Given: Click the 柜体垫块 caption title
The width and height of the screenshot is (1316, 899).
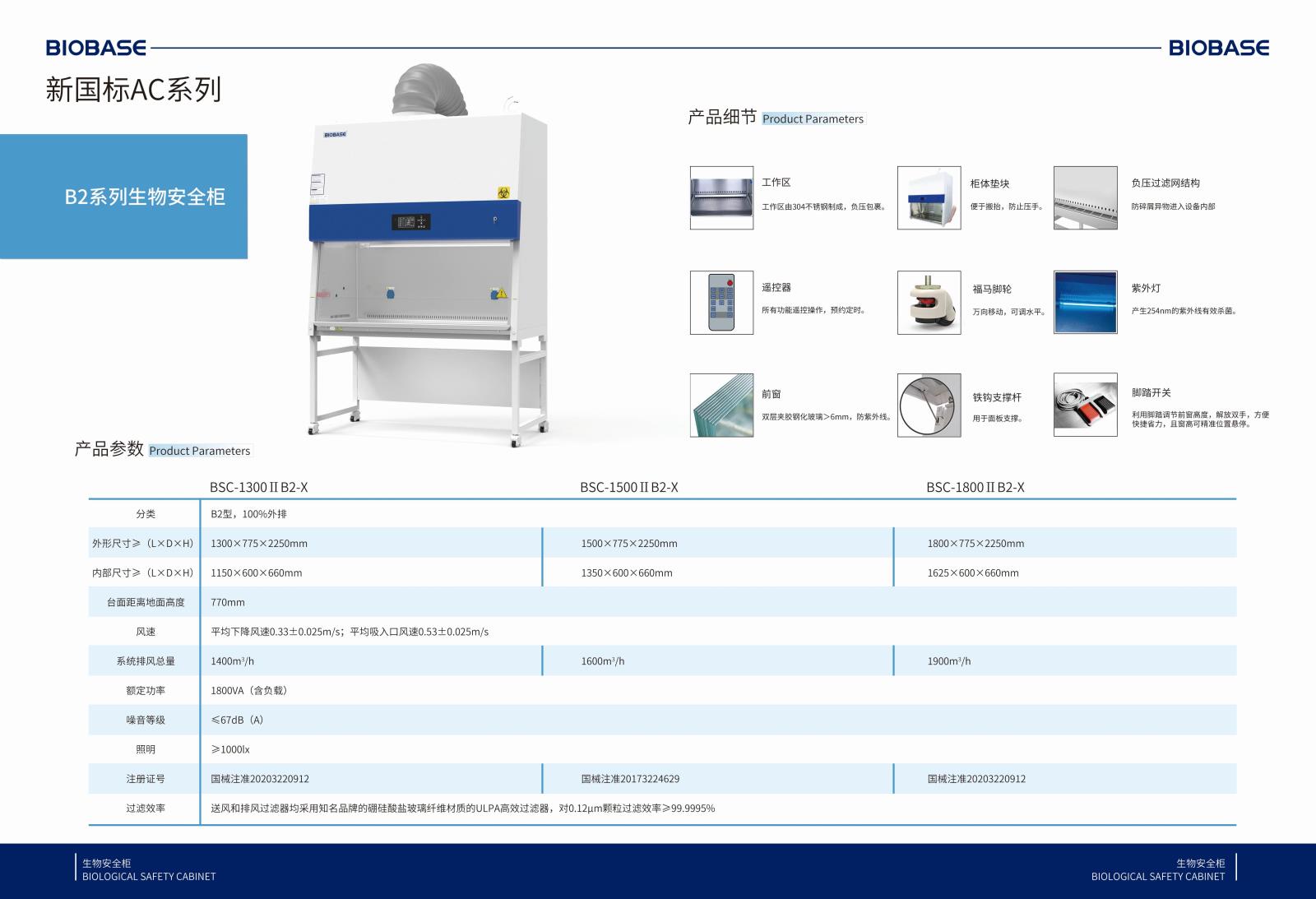Looking at the screenshot, I should click(989, 184).
